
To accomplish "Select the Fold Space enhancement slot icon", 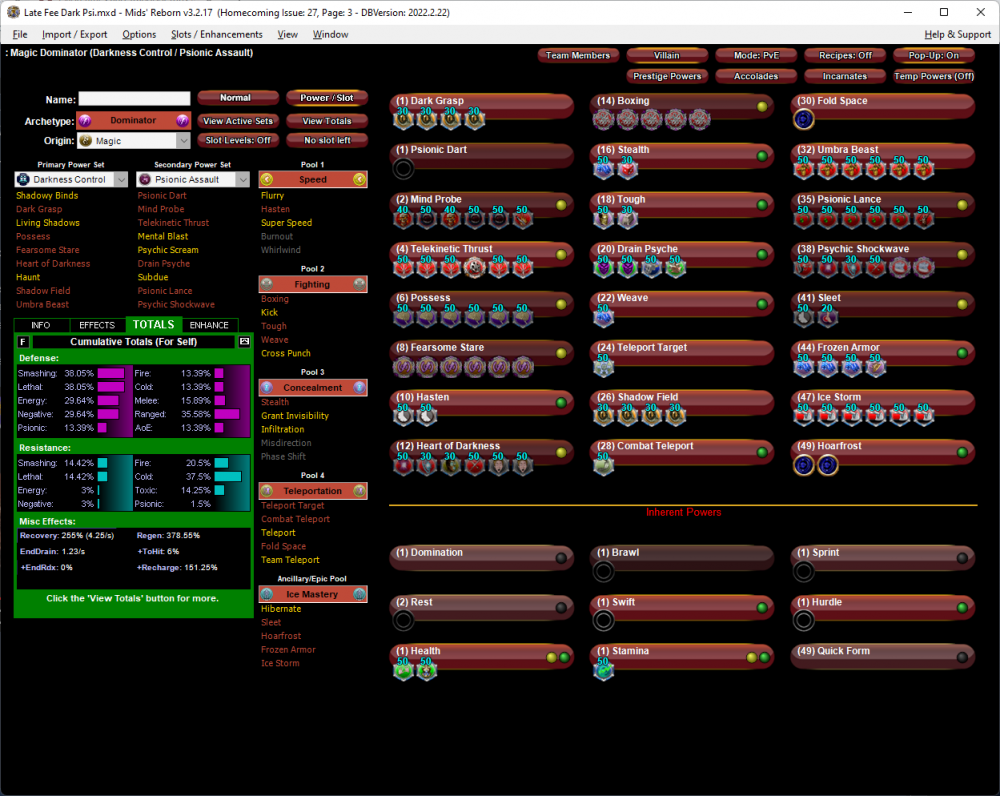I will coord(804,119).
